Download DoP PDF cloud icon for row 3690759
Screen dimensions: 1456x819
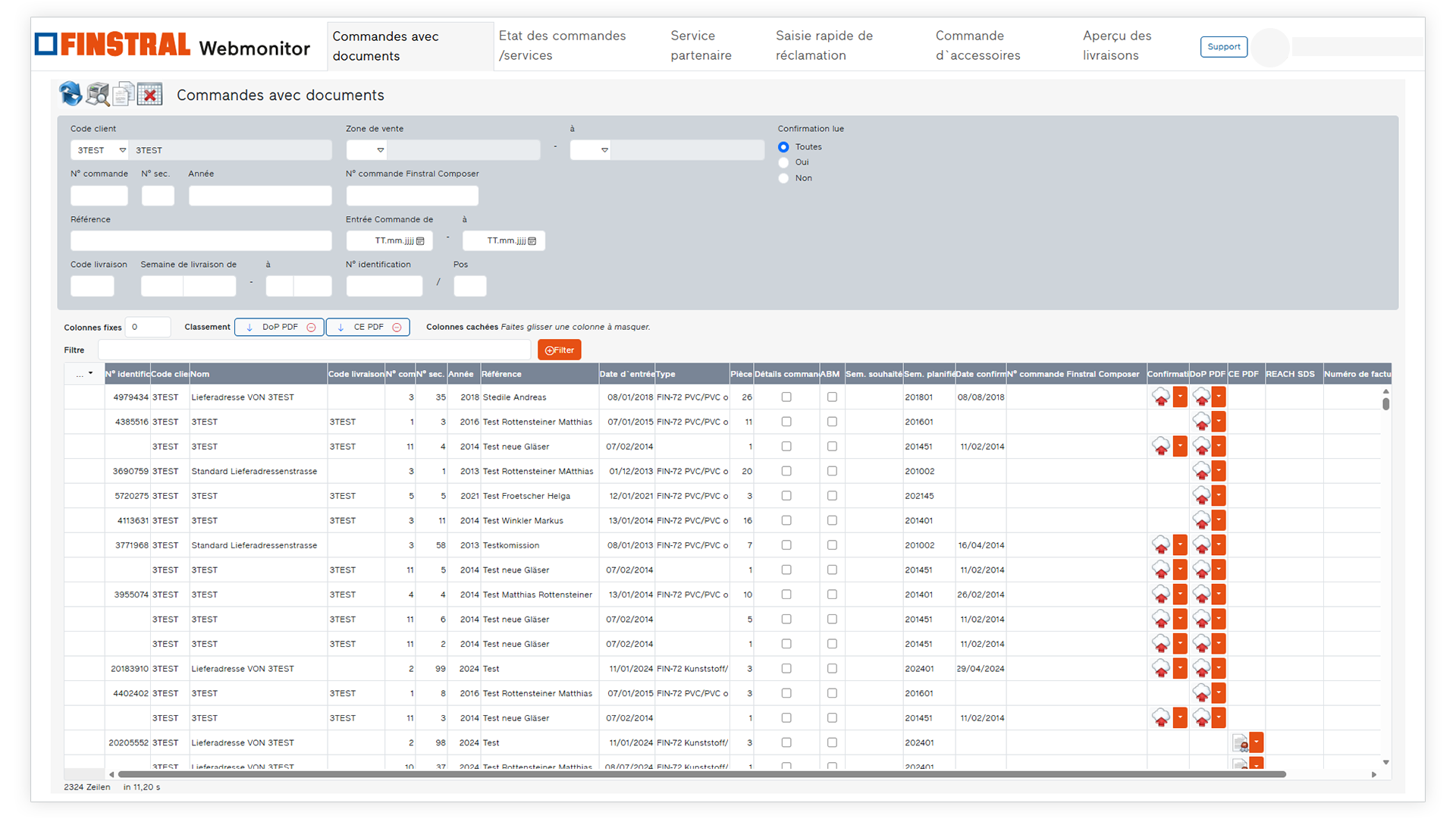pyautogui.click(x=1201, y=471)
